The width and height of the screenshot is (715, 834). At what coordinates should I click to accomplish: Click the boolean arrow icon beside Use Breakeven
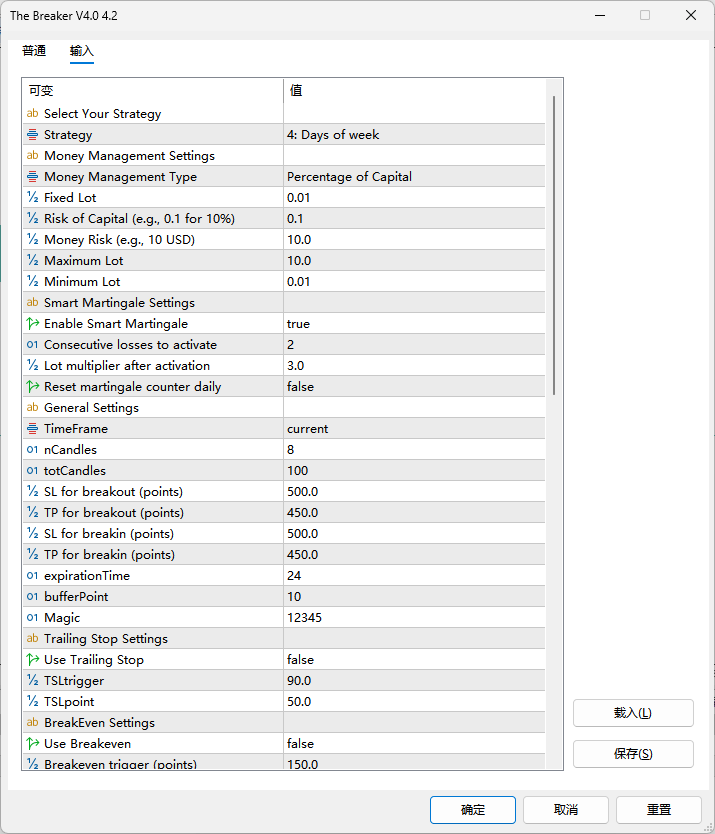(33, 744)
